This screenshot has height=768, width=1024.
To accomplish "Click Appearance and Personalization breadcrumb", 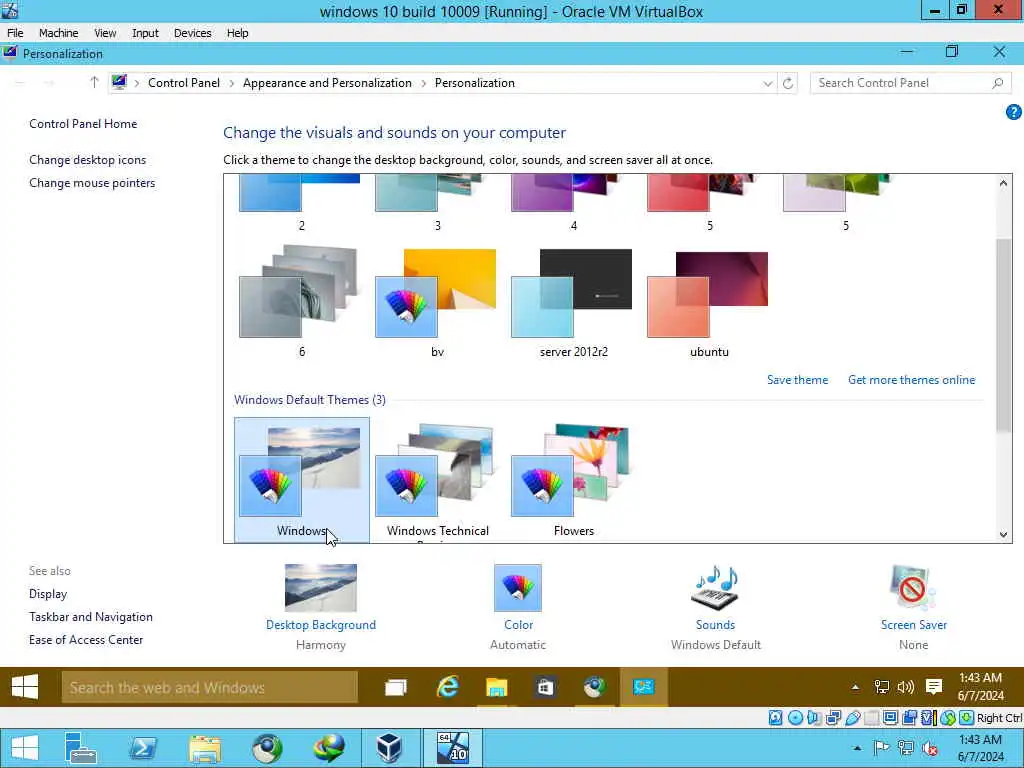I will pyautogui.click(x=327, y=83).
